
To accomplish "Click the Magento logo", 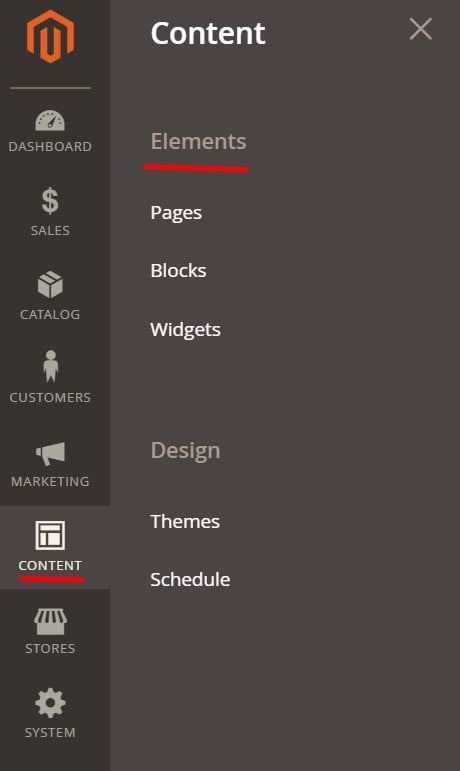I will click(50, 37).
